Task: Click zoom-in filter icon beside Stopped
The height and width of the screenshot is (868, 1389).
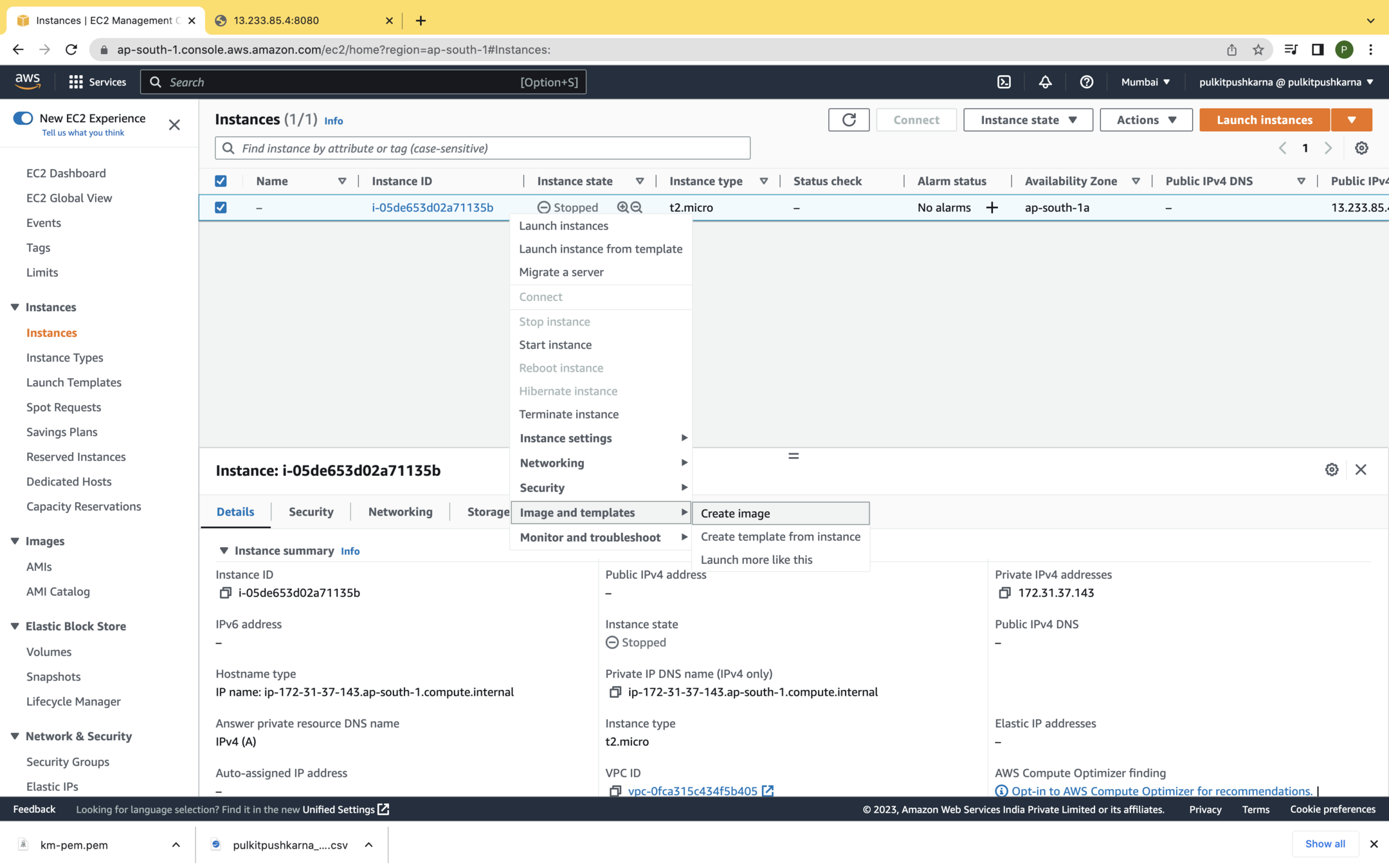Action: click(x=622, y=207)
